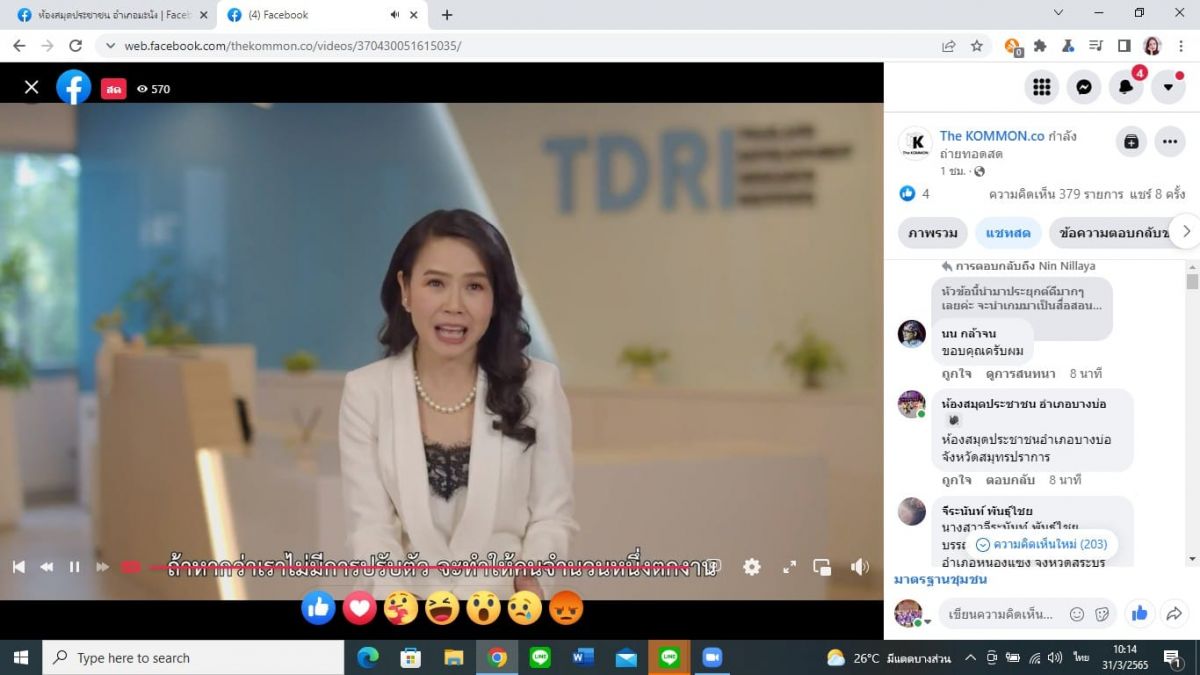Send the Haha laughing reaction
The image size is (1200, 675).
point(442,608)
